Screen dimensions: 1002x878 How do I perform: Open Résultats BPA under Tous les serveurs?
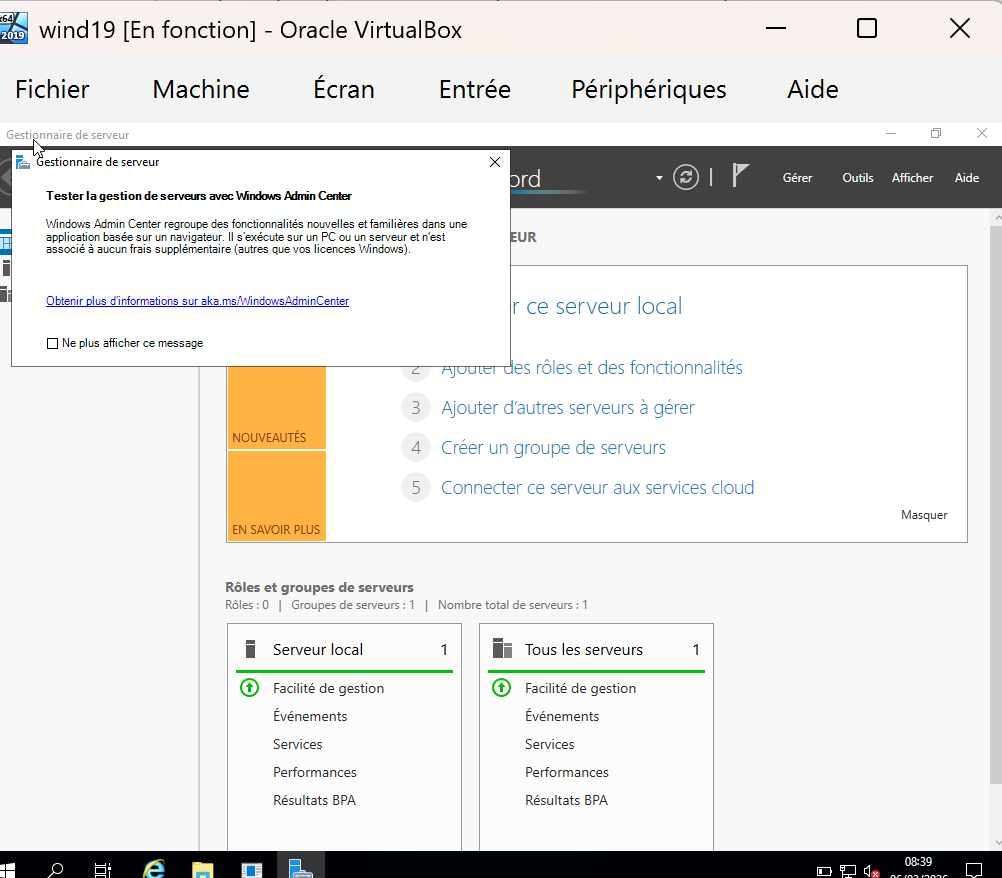click(566, 801)
